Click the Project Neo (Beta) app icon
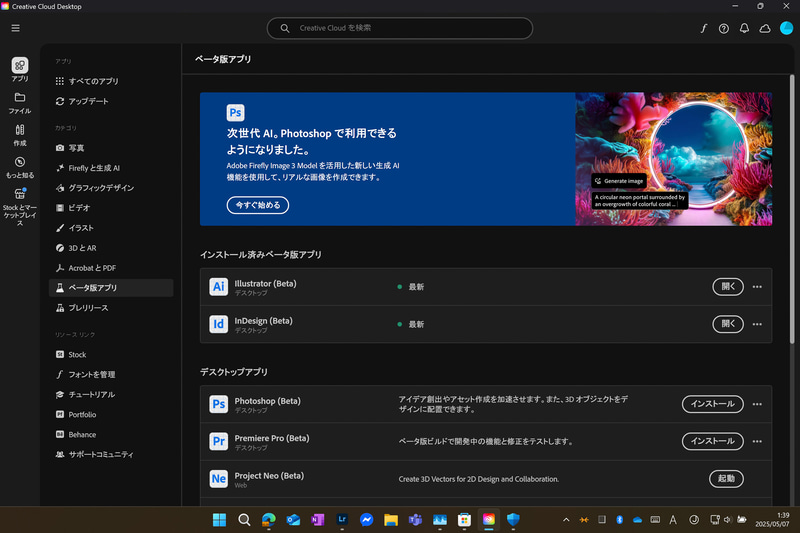800x533 pixels. pos(218,478)
